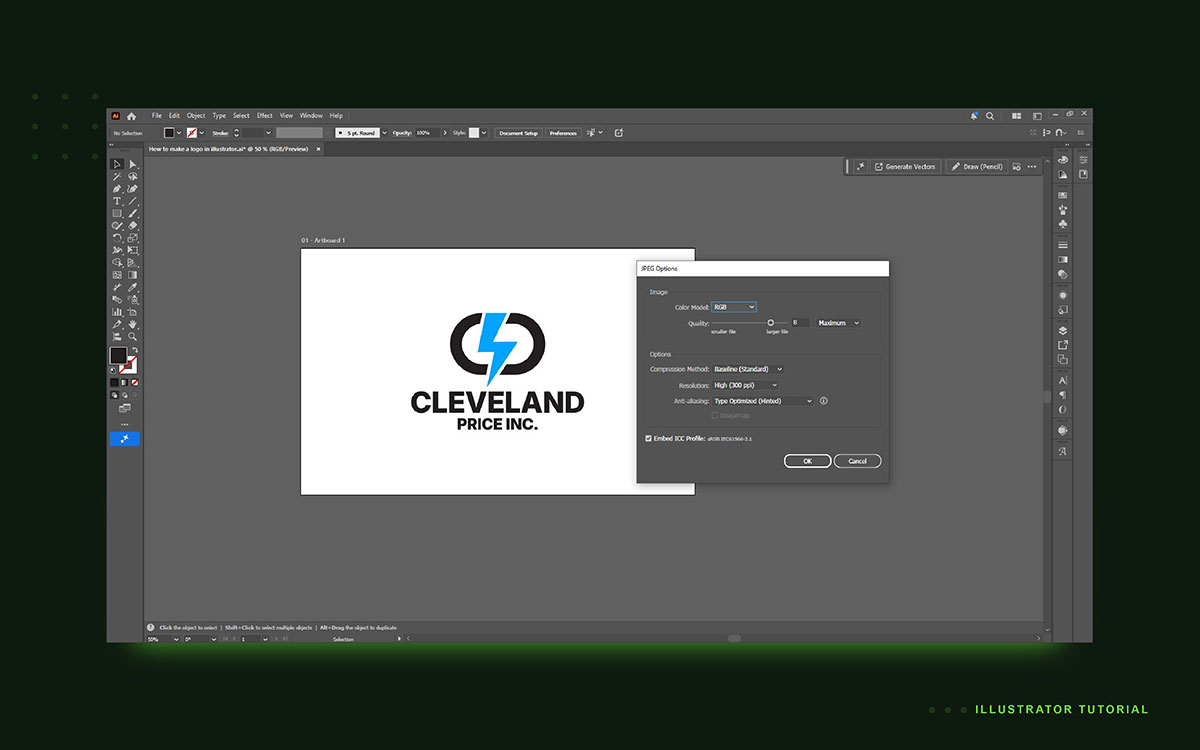
Task: Expand the Style dropdown arrow
Action: click(x=484, y=133)
